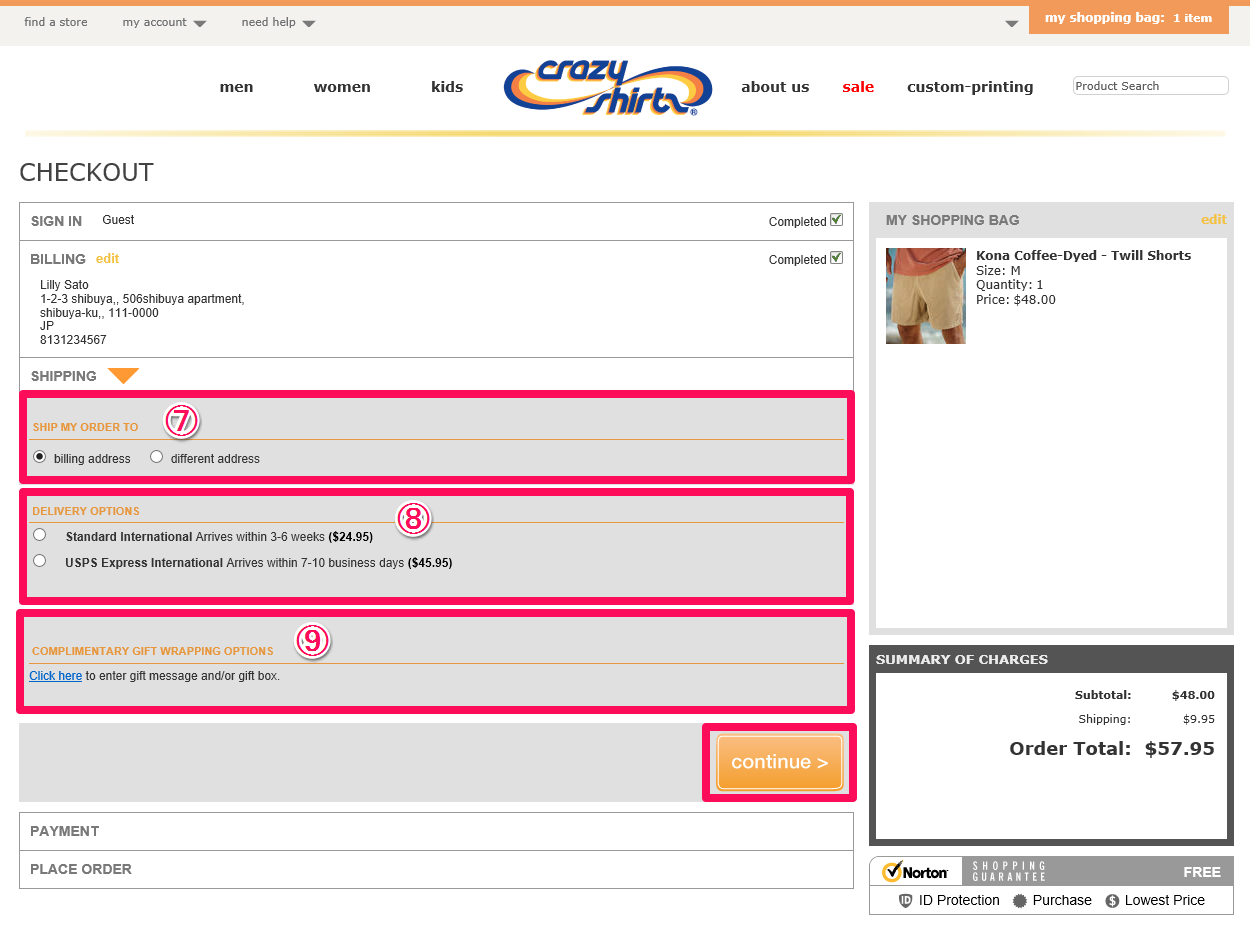Toggle the Billing completed checkbox
Viewport: 1250px width, 925px height.
[x=836, y=258]
